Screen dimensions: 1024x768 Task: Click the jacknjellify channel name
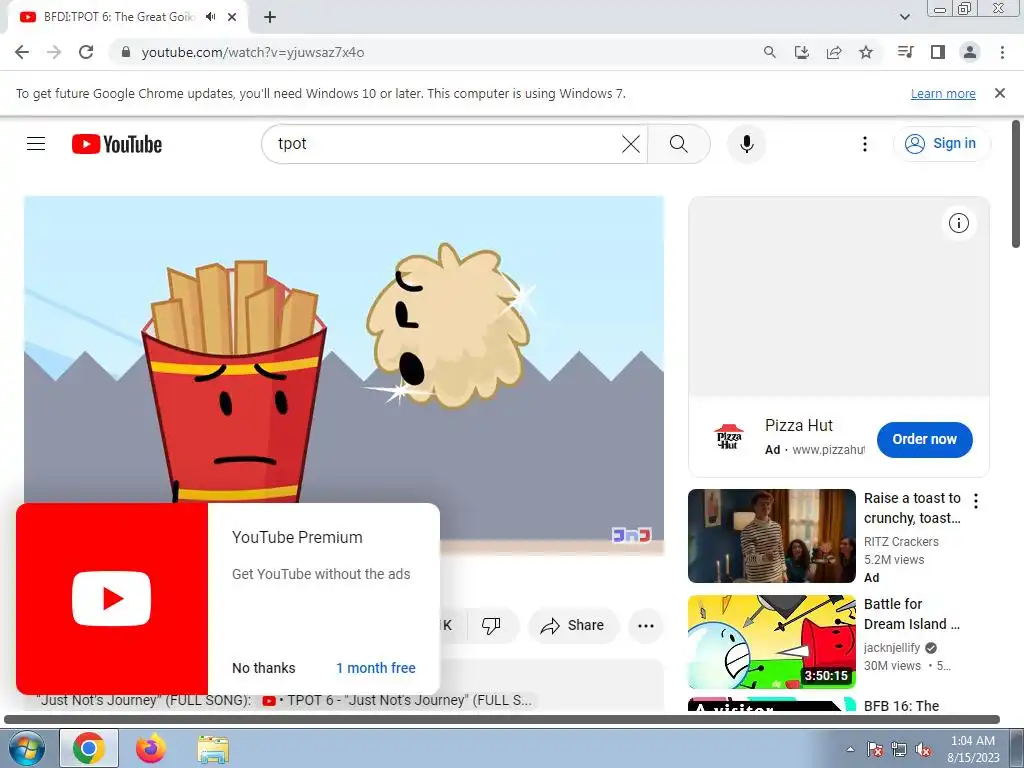pyautogui.click(x=891, y=648)
